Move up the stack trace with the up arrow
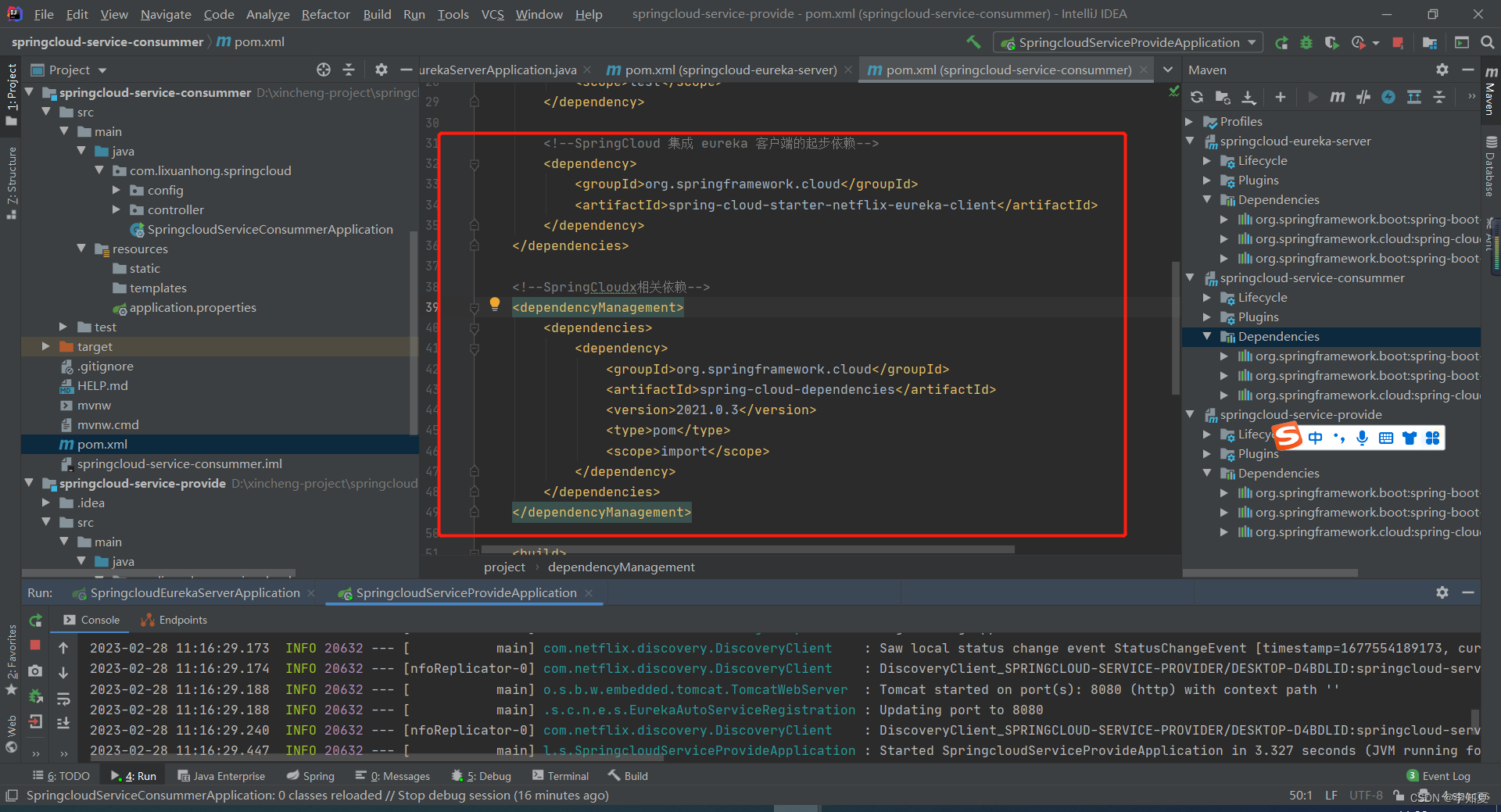 coord(63,648)
